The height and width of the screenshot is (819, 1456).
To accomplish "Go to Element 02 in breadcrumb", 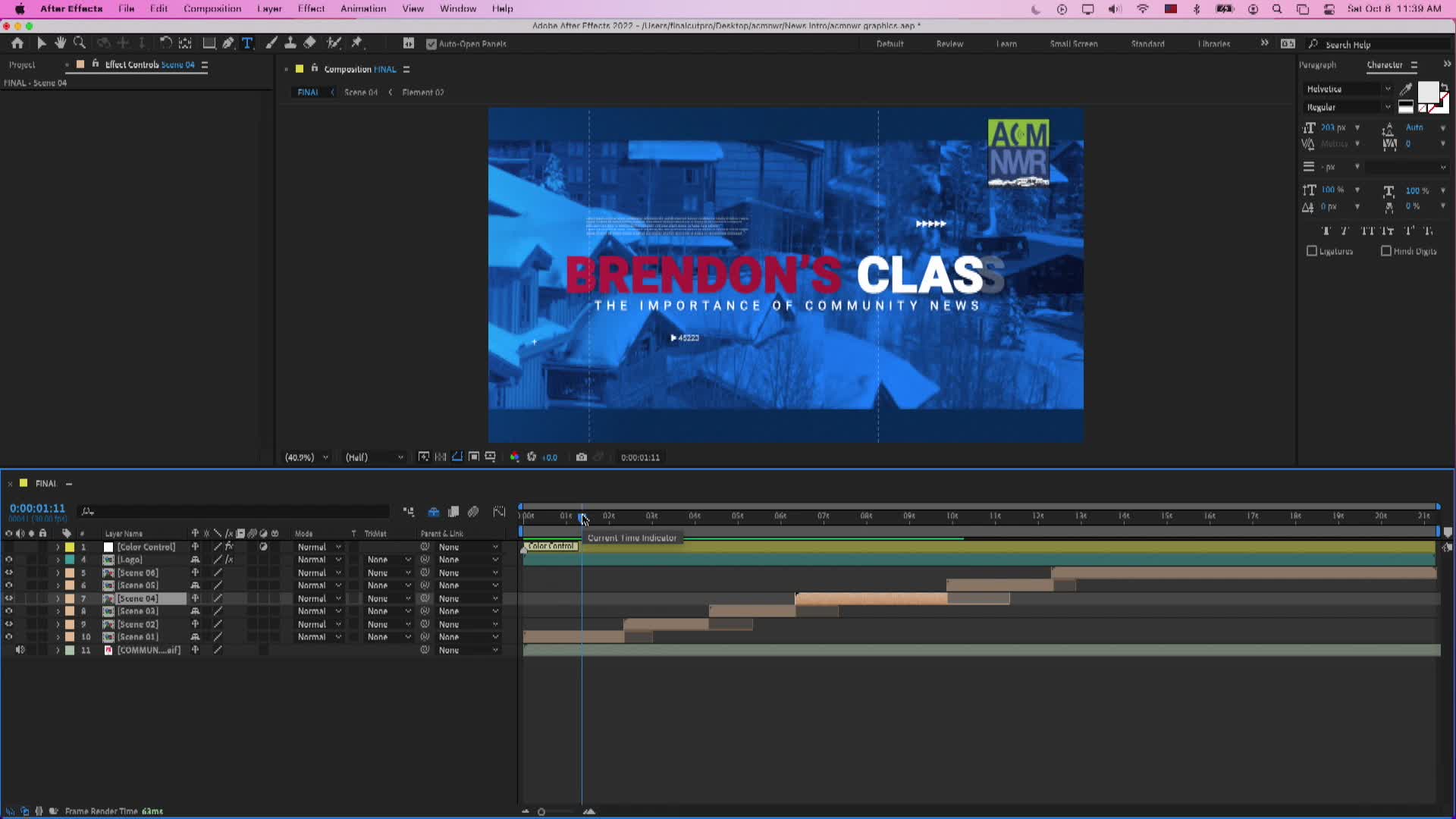I will (423, 93).
